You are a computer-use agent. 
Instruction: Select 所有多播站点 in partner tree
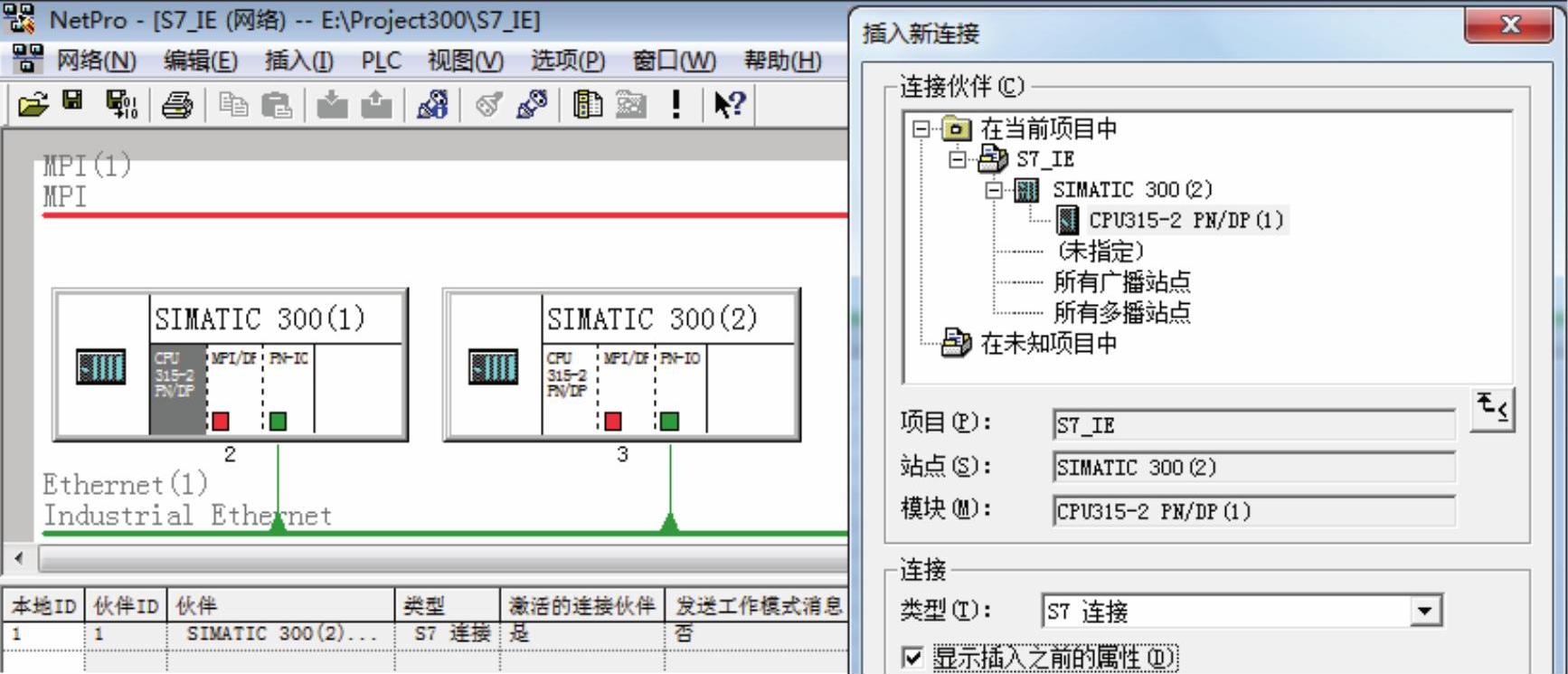[1122, 312]
